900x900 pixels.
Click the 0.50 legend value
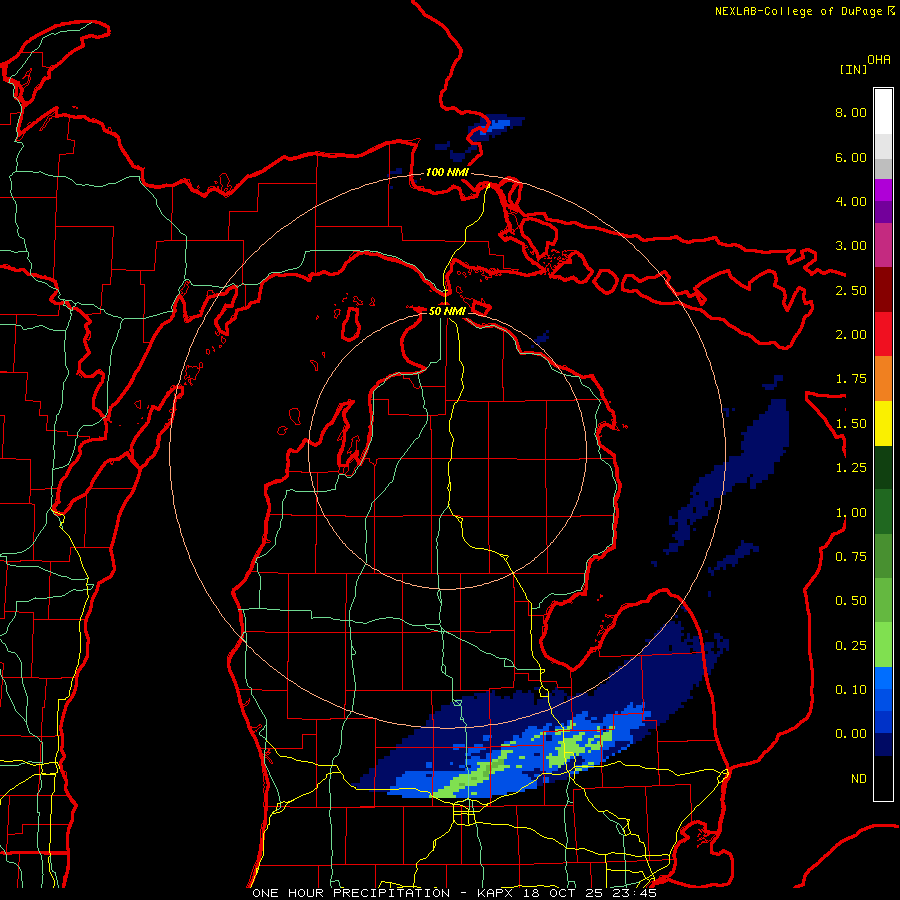(851, 601)
